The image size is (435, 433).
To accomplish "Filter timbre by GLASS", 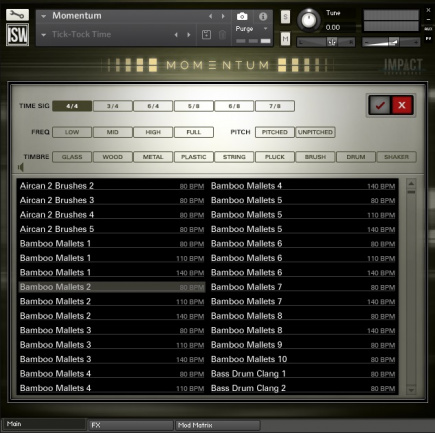I will click(x=72, y=157).
